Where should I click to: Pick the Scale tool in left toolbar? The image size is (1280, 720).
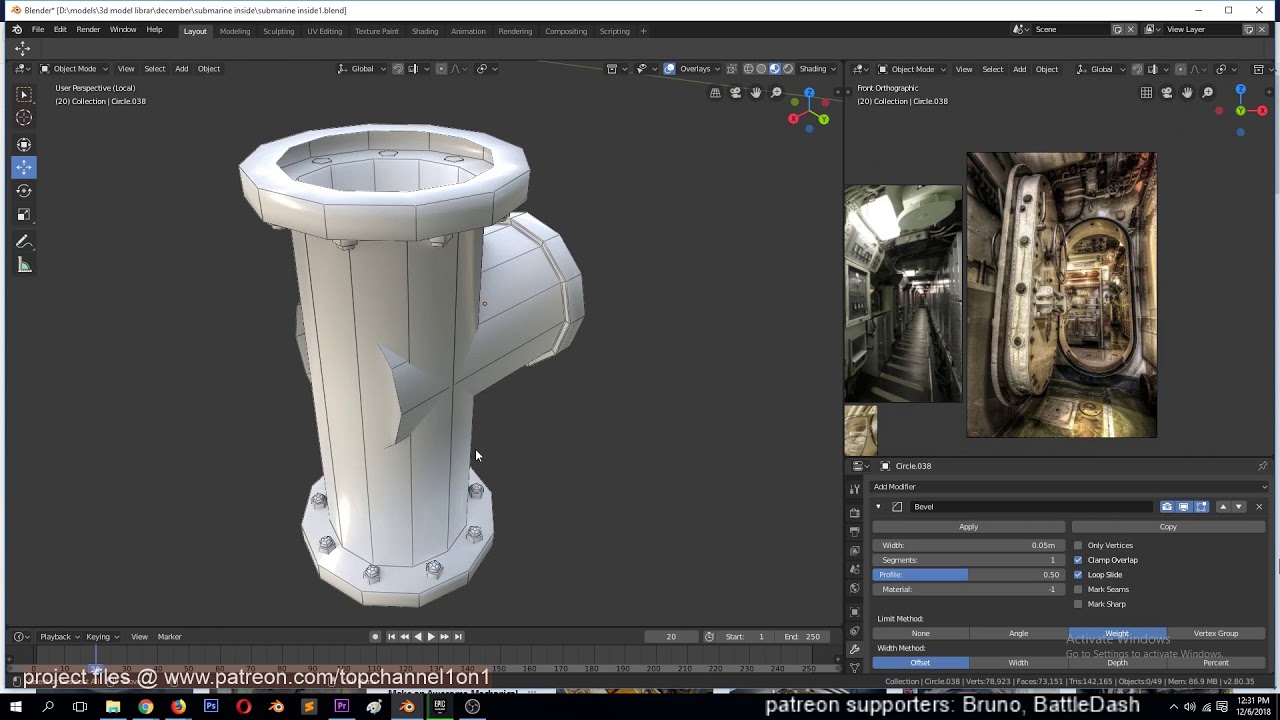[24, 215]
